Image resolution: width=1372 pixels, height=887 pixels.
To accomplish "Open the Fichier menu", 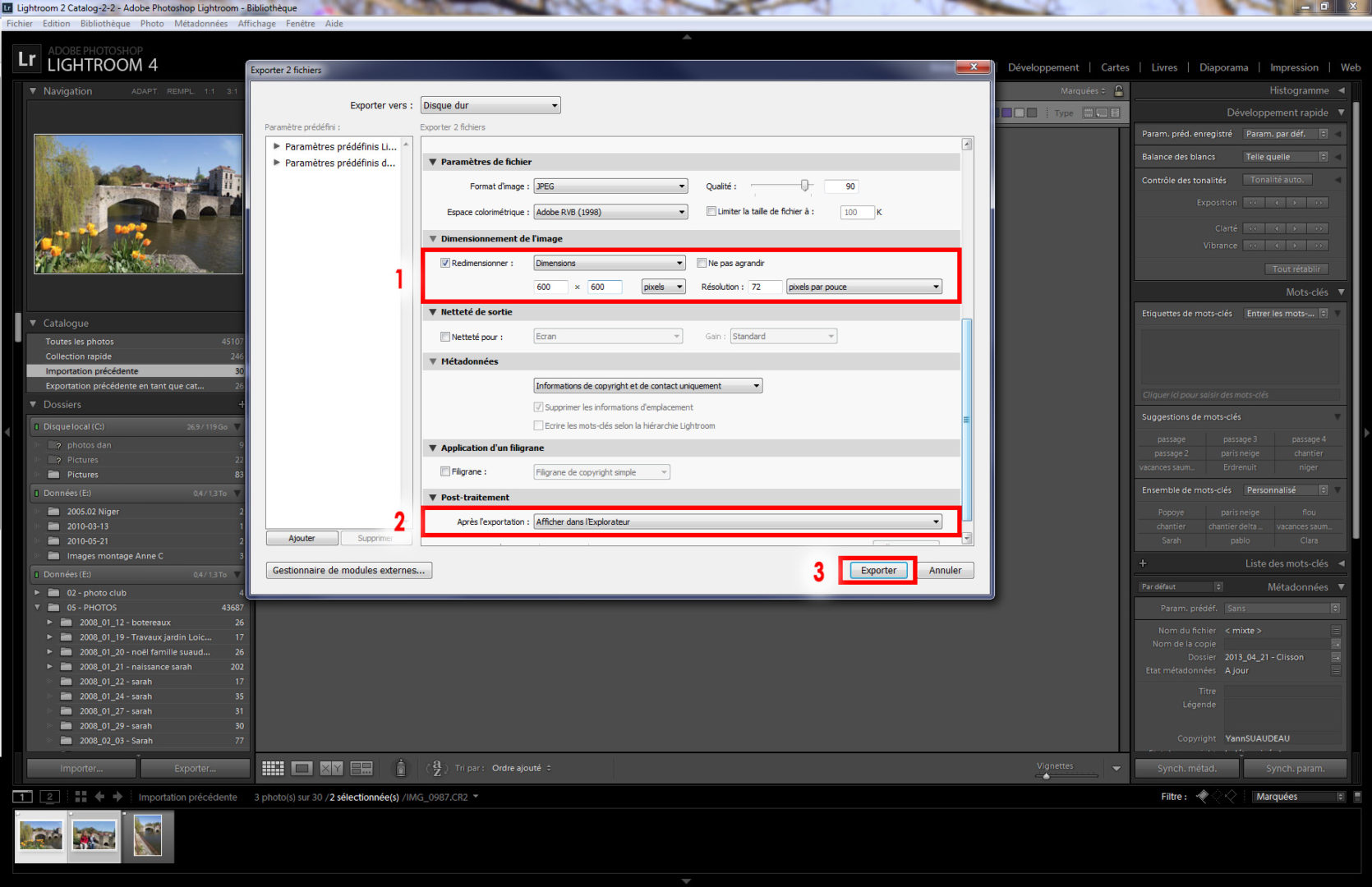I will (20, 24).
